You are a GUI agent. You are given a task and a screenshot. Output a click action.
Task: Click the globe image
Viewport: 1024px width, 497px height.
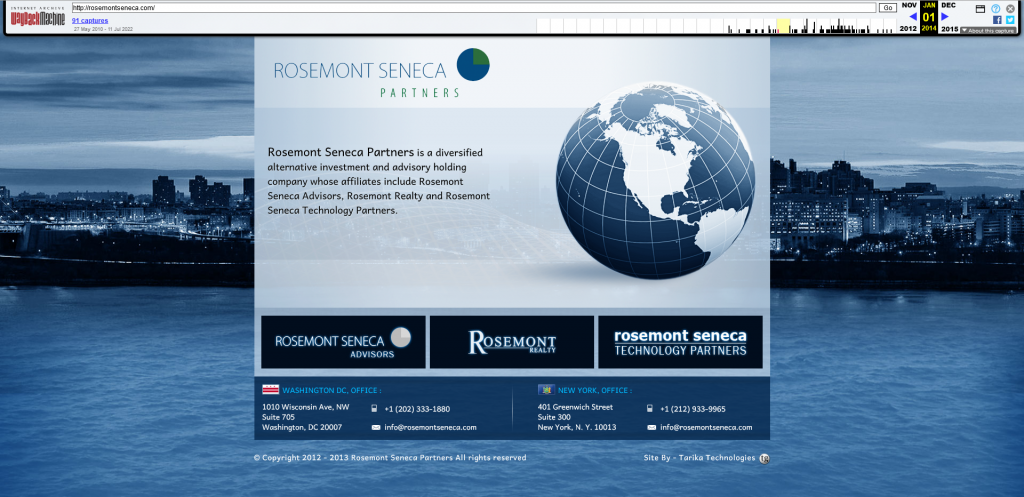coord(656,181)
